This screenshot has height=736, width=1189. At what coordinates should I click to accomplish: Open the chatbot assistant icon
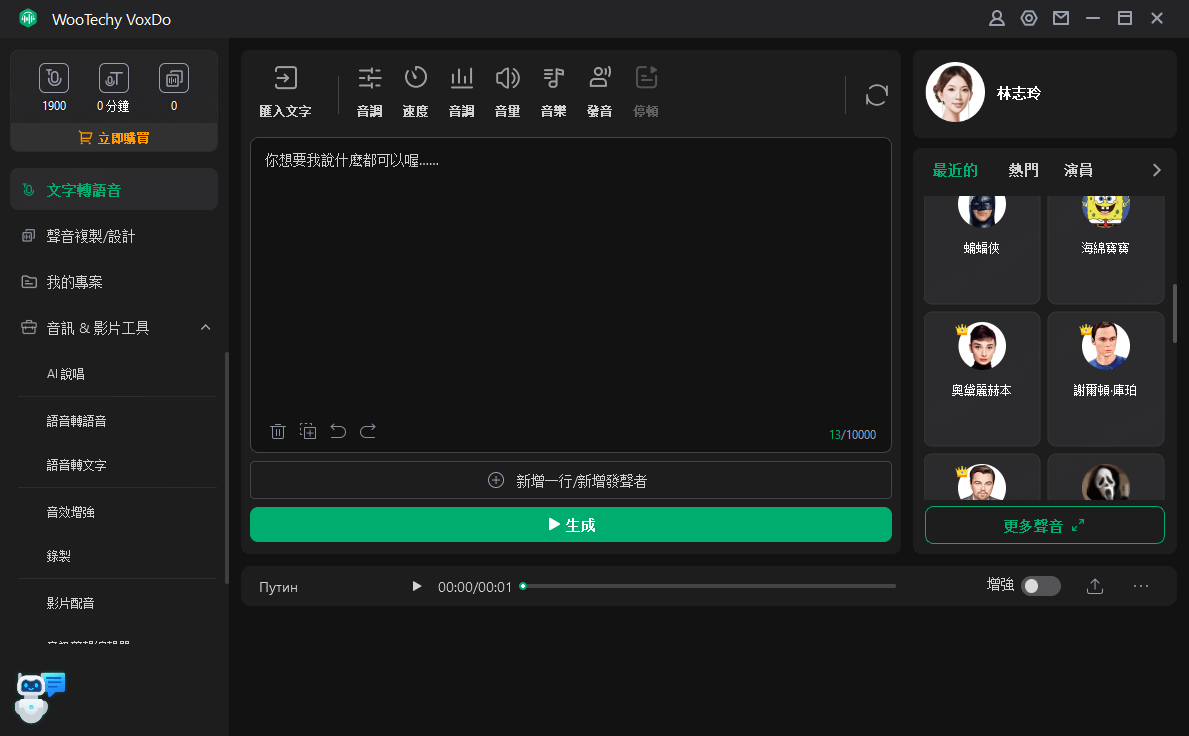tap(39, 697)
